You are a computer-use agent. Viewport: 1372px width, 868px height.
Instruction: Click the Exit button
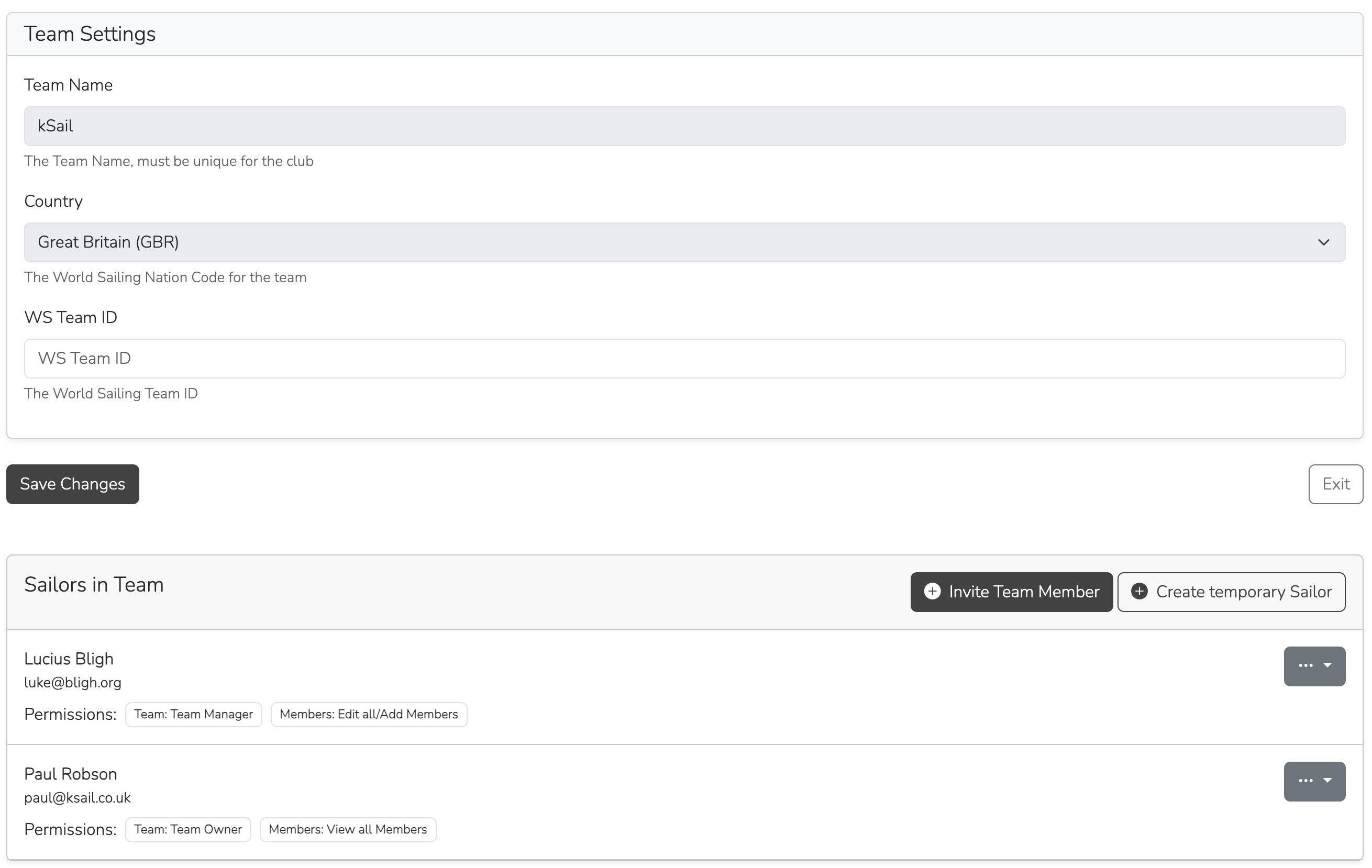pos(1335,484)
